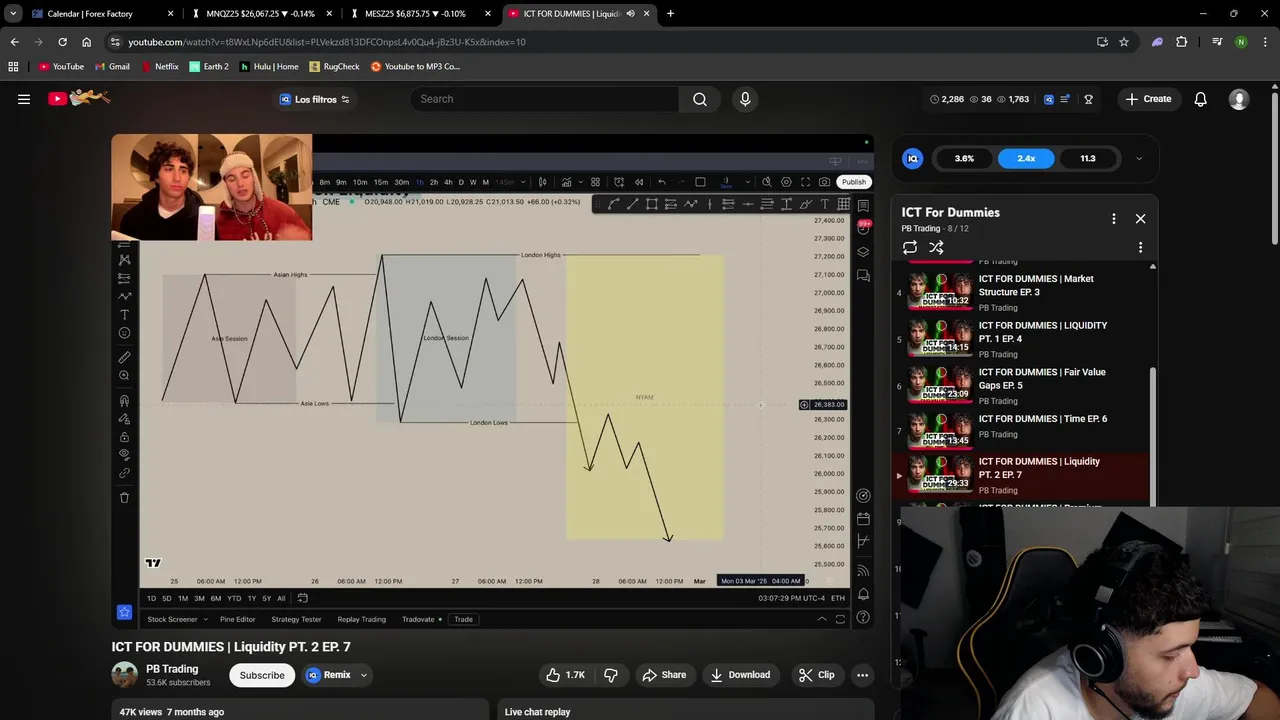Toggle shuffle playlist
Screen dimensions: 1280x720
point(936,247)
